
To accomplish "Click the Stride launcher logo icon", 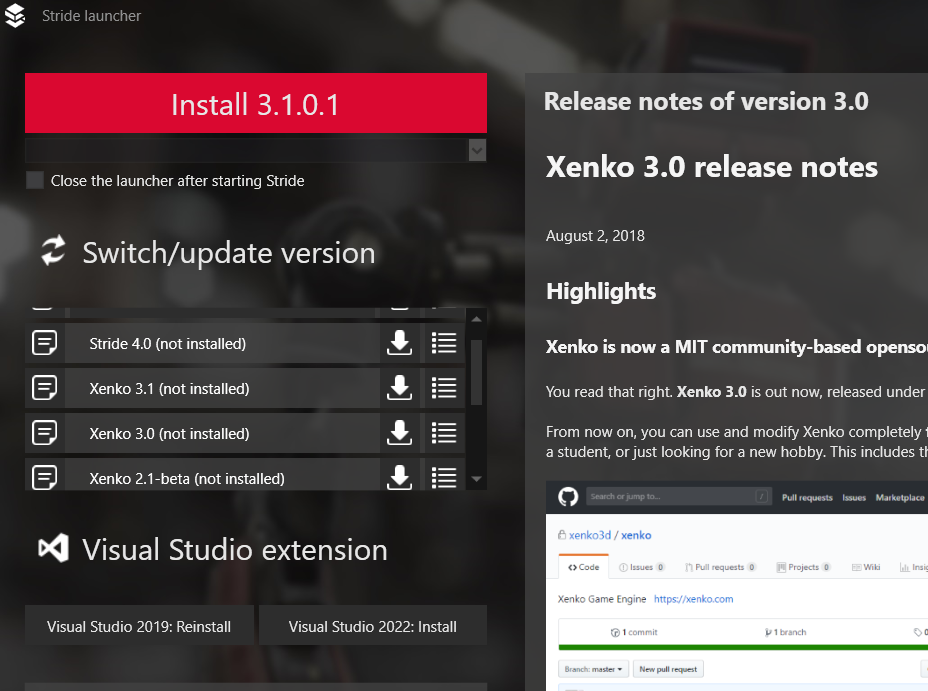I will pos(15,15).
